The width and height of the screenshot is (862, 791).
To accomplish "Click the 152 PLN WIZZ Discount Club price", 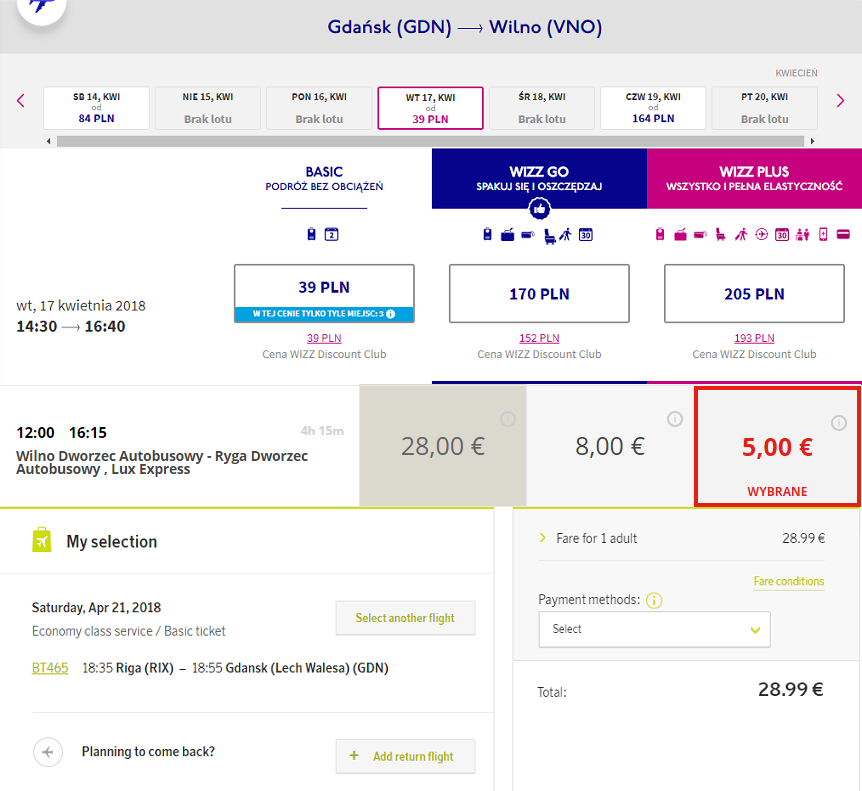I will (x=539, y=338).
